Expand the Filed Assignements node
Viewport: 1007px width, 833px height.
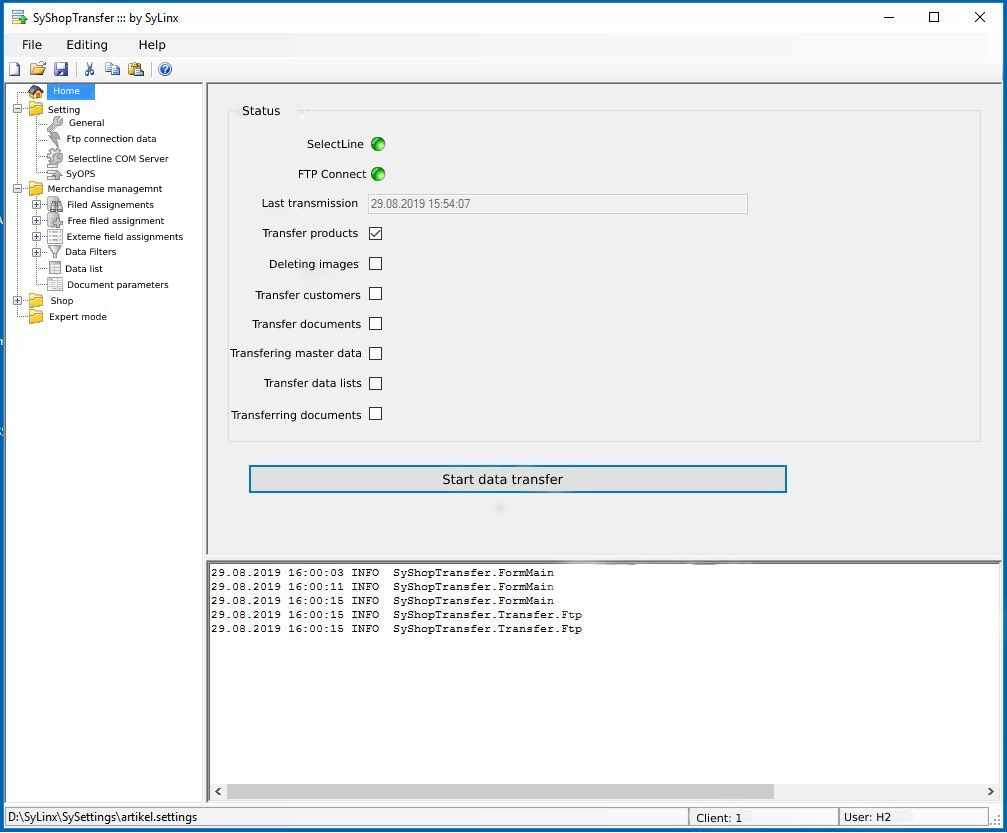pyautogui.click(x=37, y=204)
